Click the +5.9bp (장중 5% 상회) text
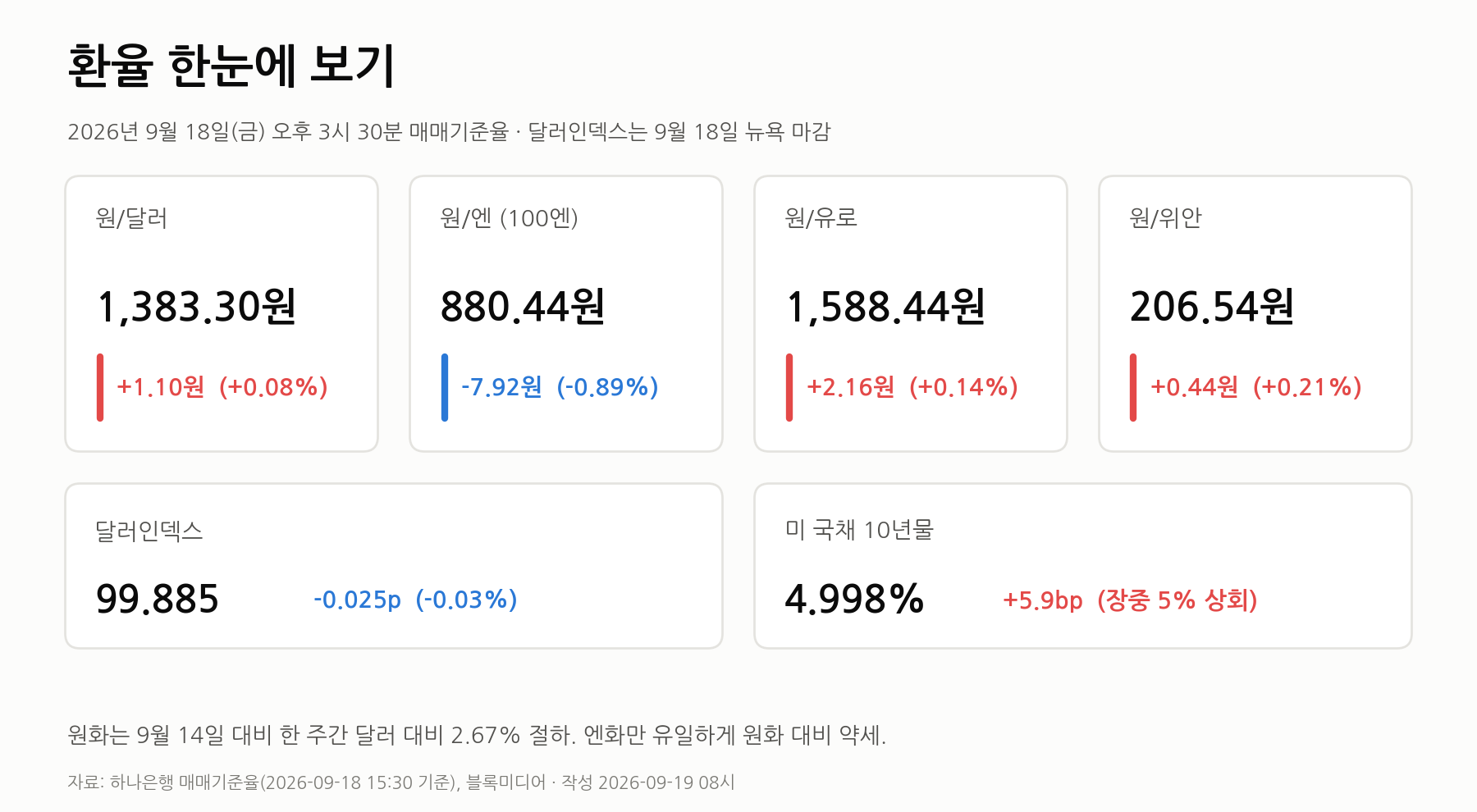The height and width of the screenshot is (812, 1477). coord(1130,600)
